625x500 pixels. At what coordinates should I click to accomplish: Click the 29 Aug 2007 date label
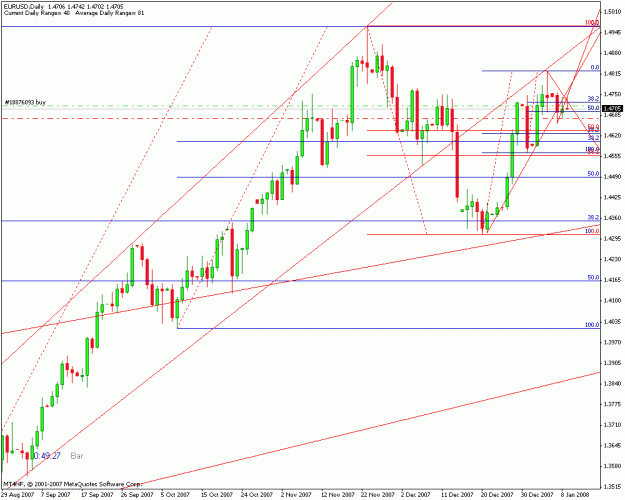pyautogui.click(x=17, y=495)
